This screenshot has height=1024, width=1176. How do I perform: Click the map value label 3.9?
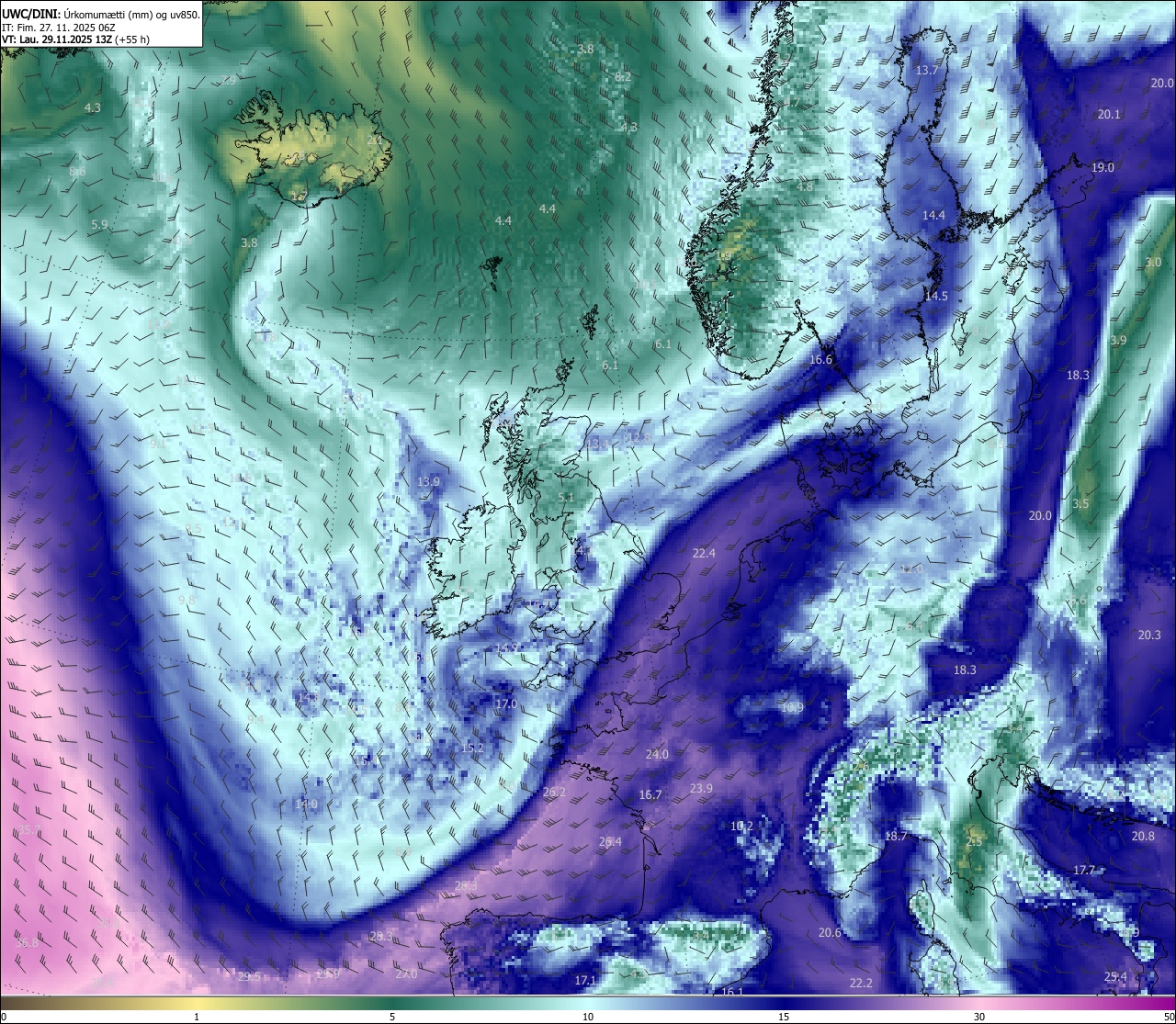click(x=1118, y=340)
